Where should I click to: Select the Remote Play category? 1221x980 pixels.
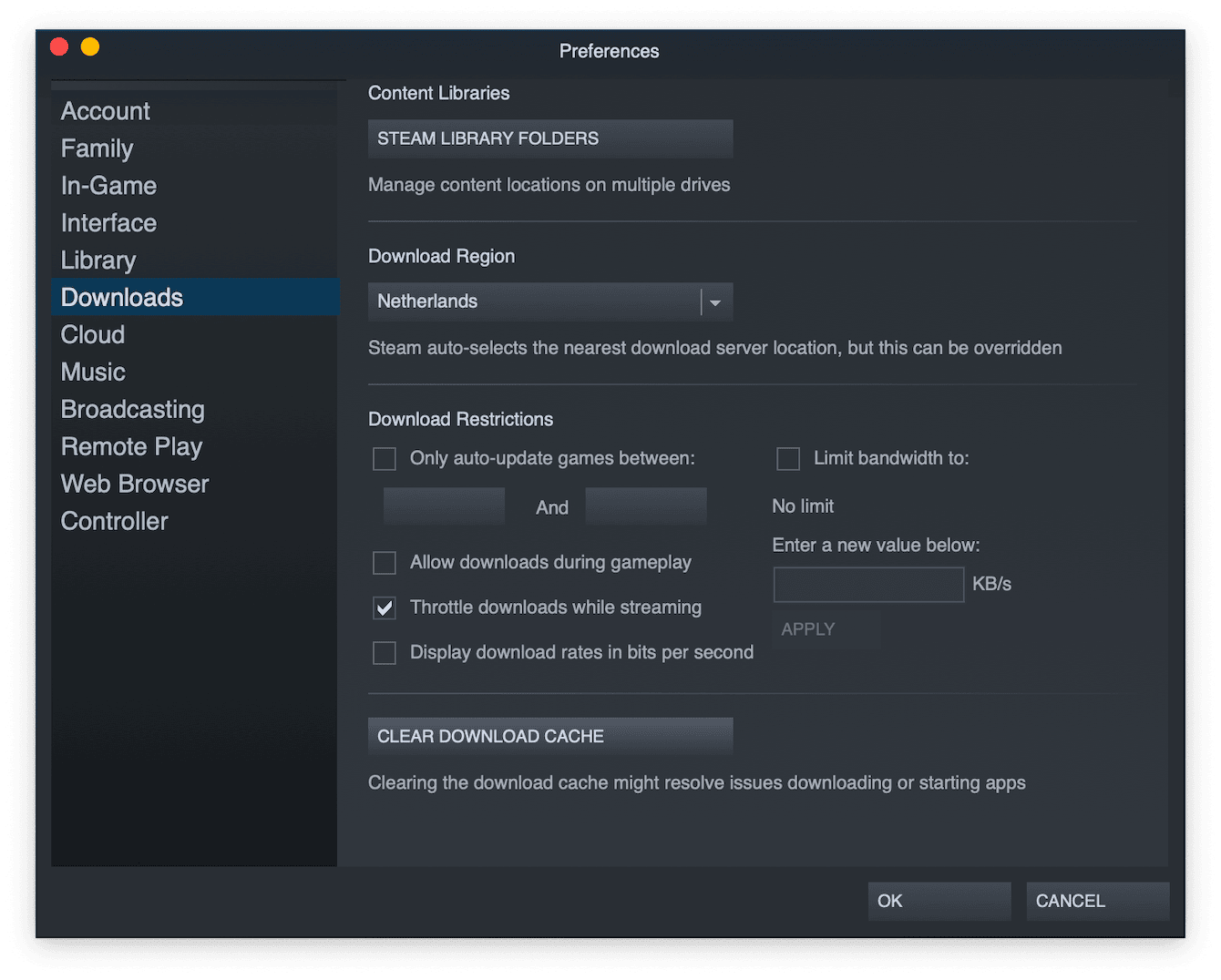131,446
